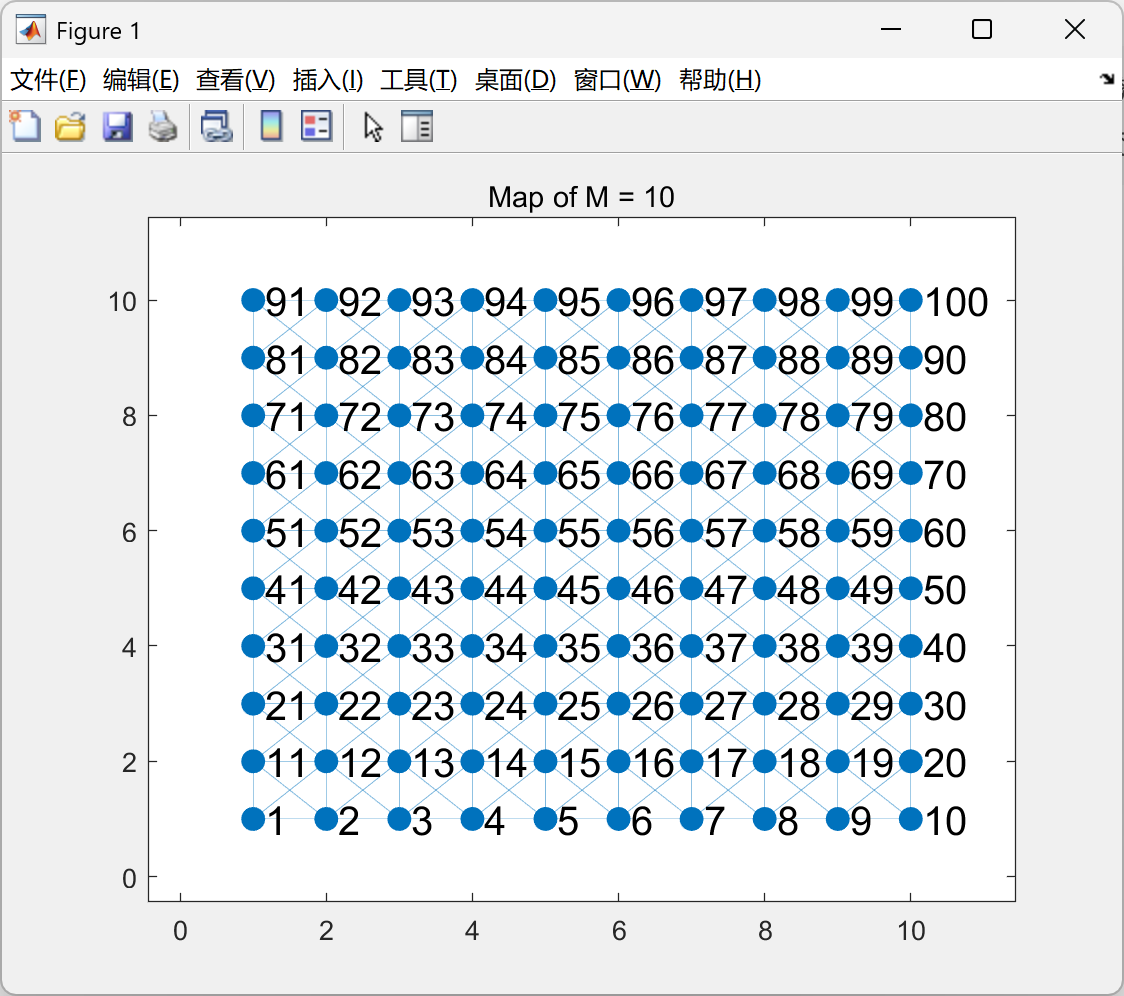Open the 帮助(H) menu
Image resolution: width=1124 pixels, height=996 pixels.
click(720, 80)
